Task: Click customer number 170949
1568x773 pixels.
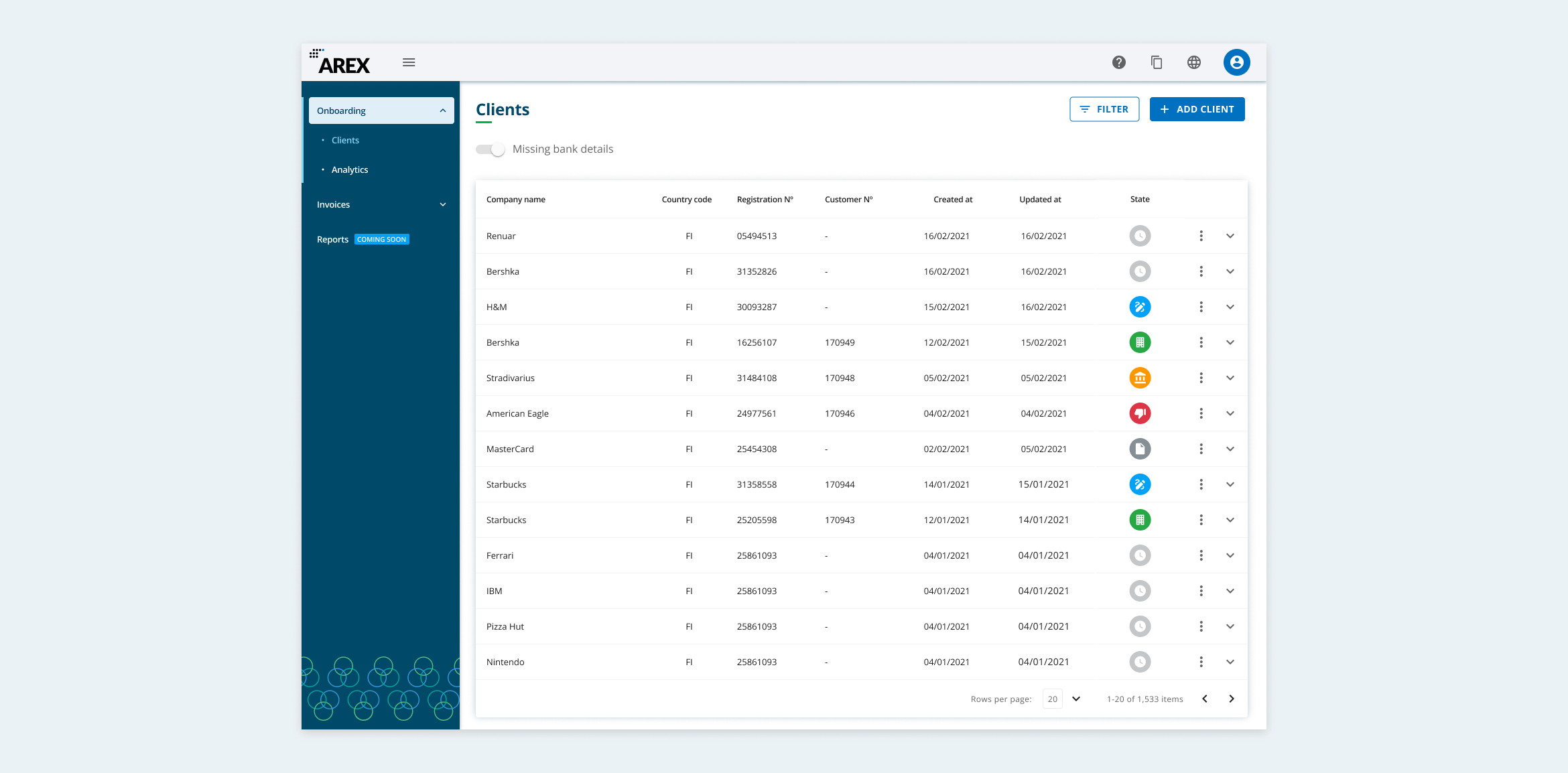Action: tap(840, 342)
